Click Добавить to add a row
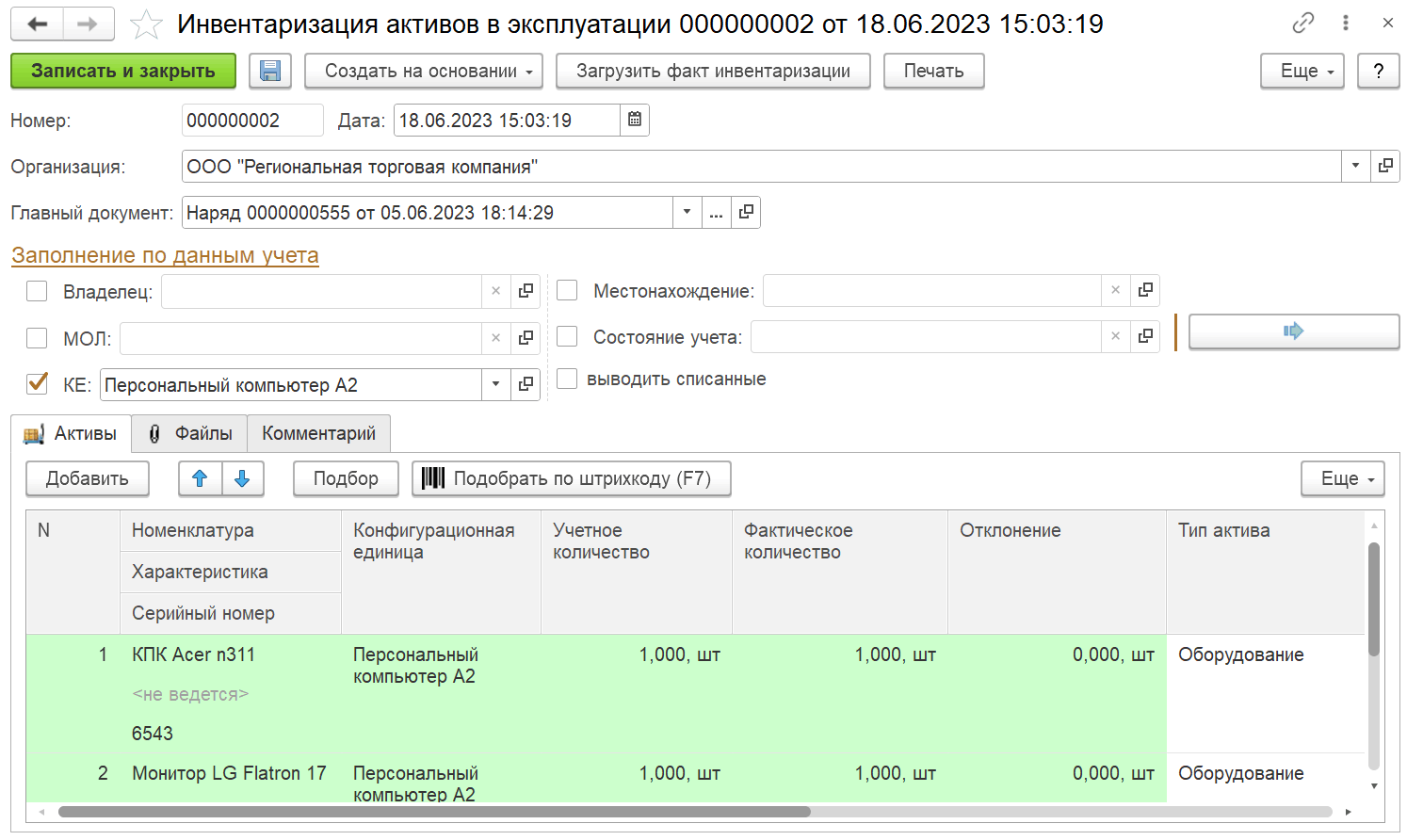The width and height of the screenshot is (1407, 840). [x=88, y=478]
